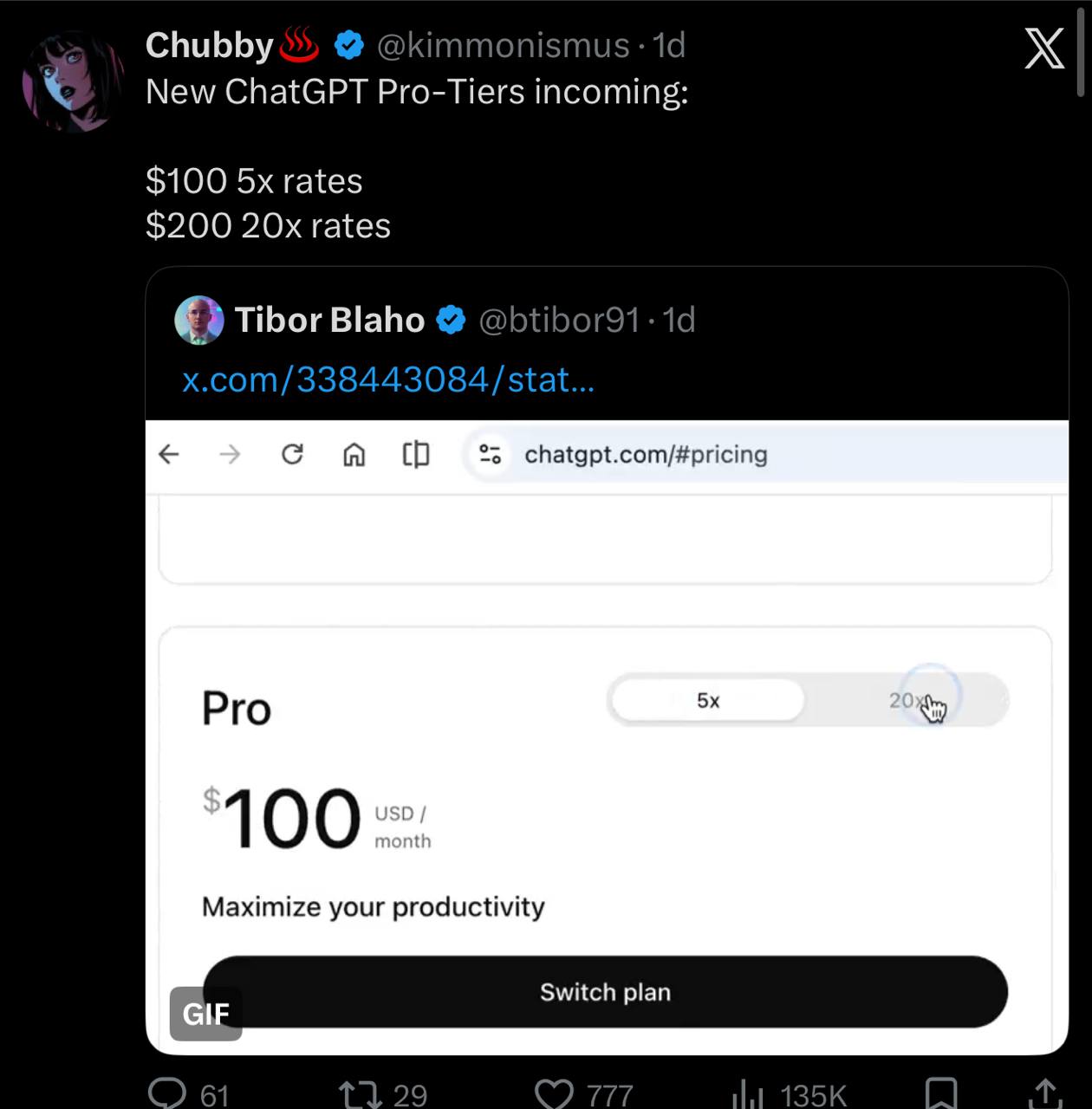The image size is (1092, 1109).
Task: Click the browser home icon
Action: point(354,454)
